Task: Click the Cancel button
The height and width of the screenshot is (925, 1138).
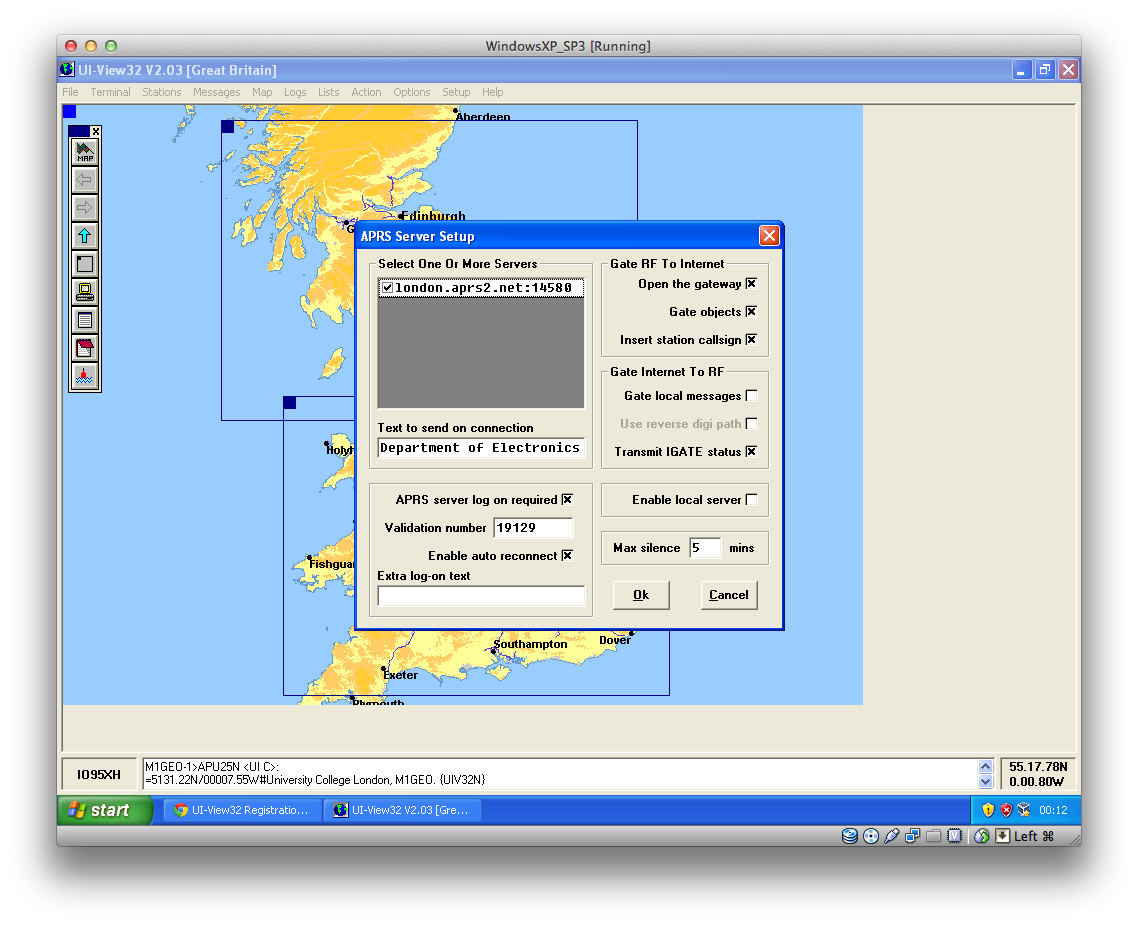Action: pos(729,595)
